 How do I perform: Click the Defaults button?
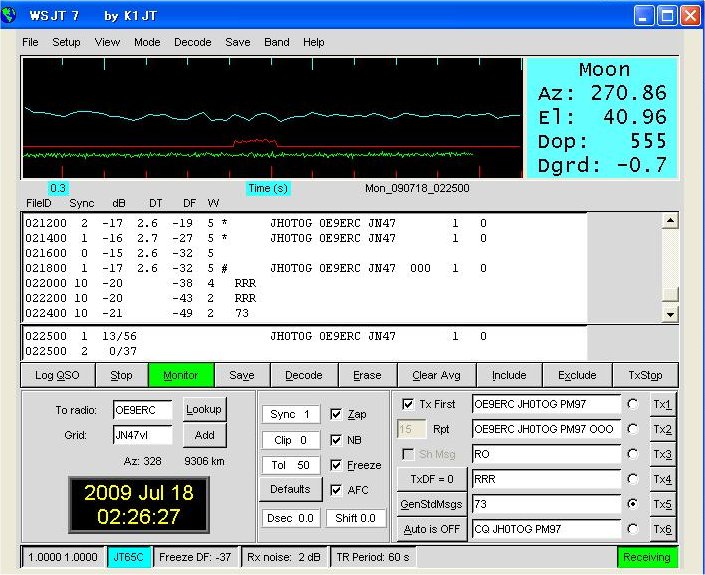click(x=290, y=489)
